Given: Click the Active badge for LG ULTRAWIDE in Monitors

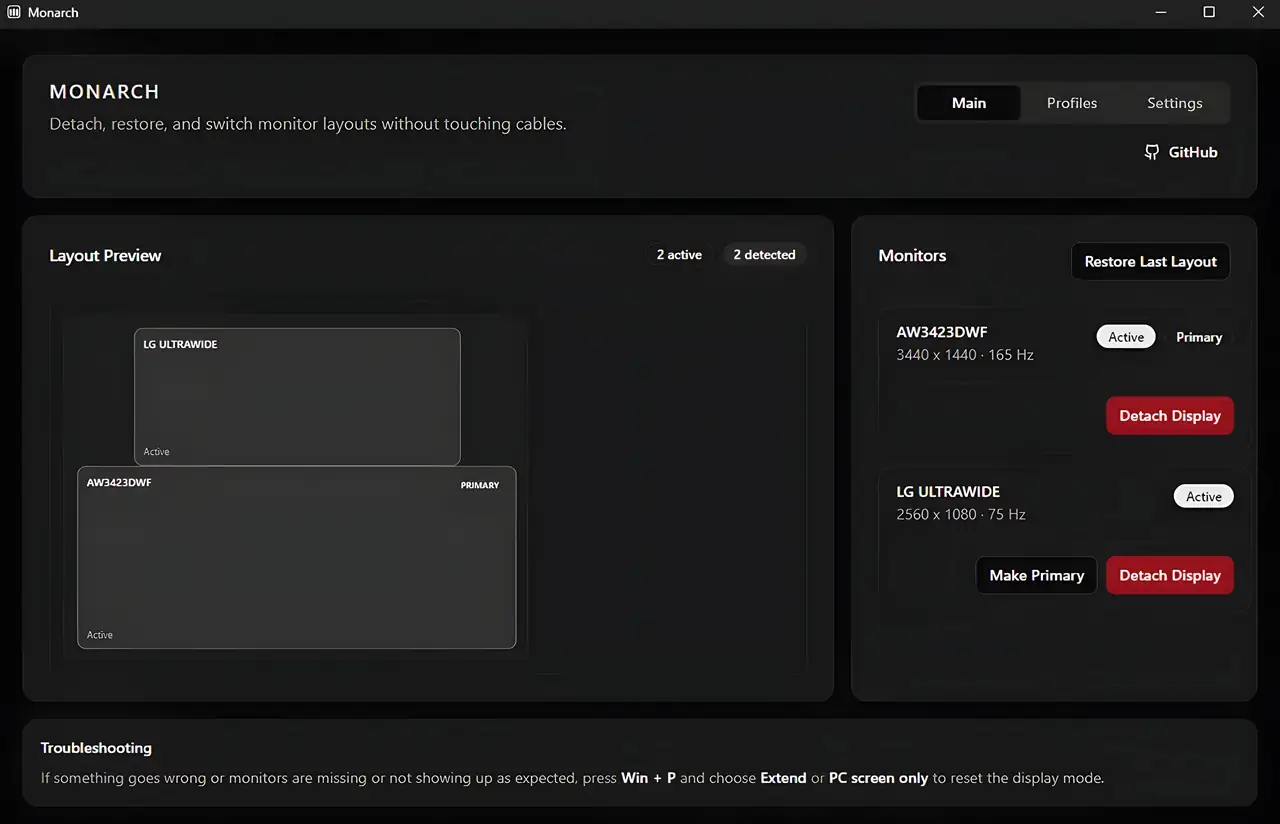Looking at the screenshot, I should (x=1204, y=497).
